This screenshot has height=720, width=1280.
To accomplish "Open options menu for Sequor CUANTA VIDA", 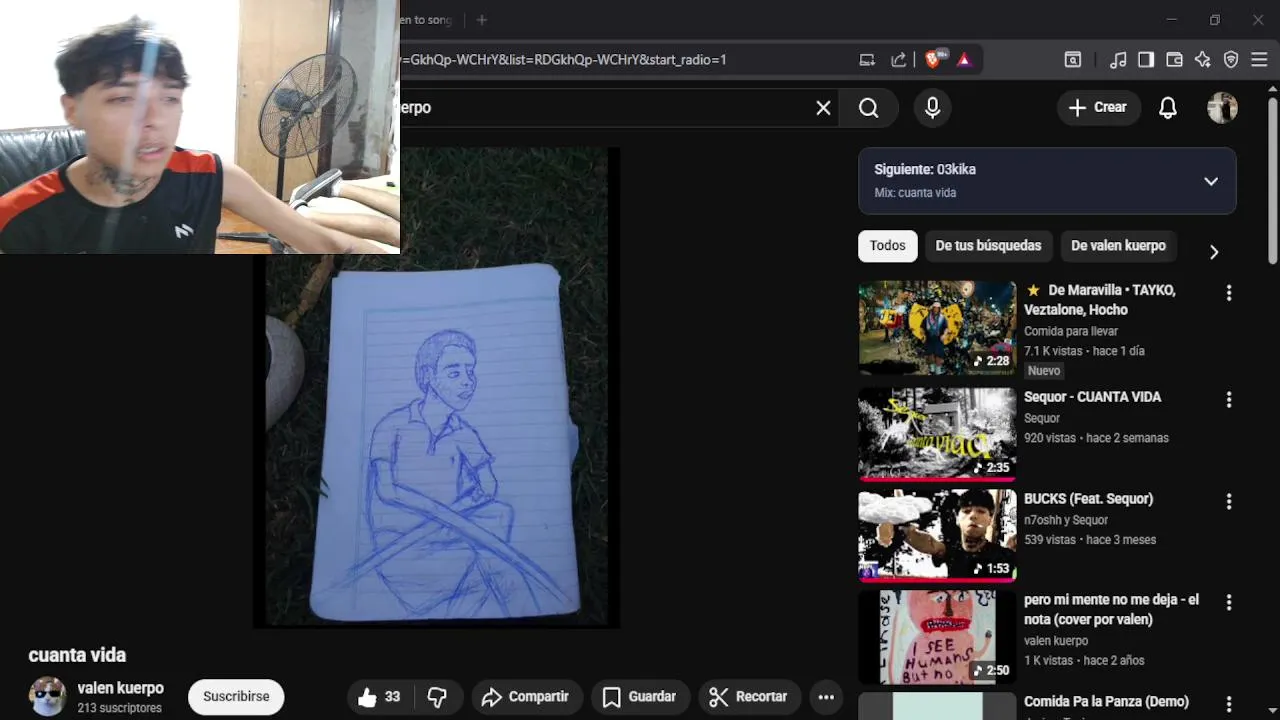I will [1229, 399].
